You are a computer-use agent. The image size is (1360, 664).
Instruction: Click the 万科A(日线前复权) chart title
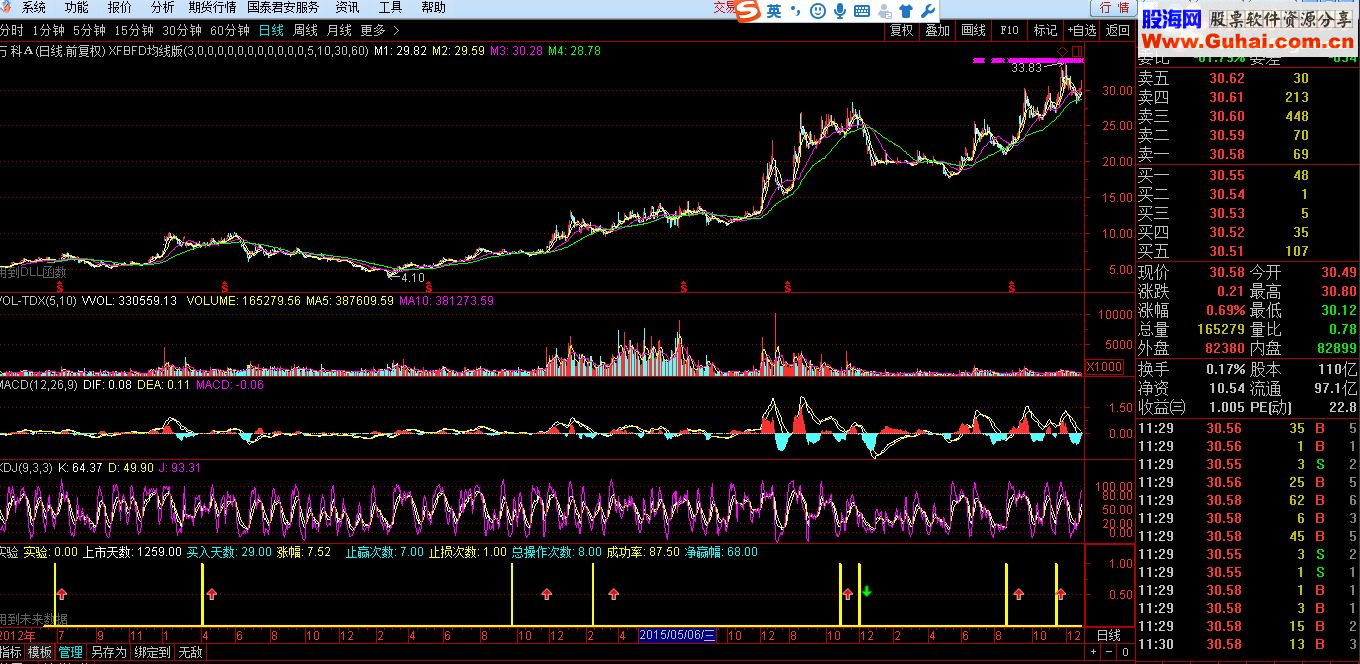point(53,50)
